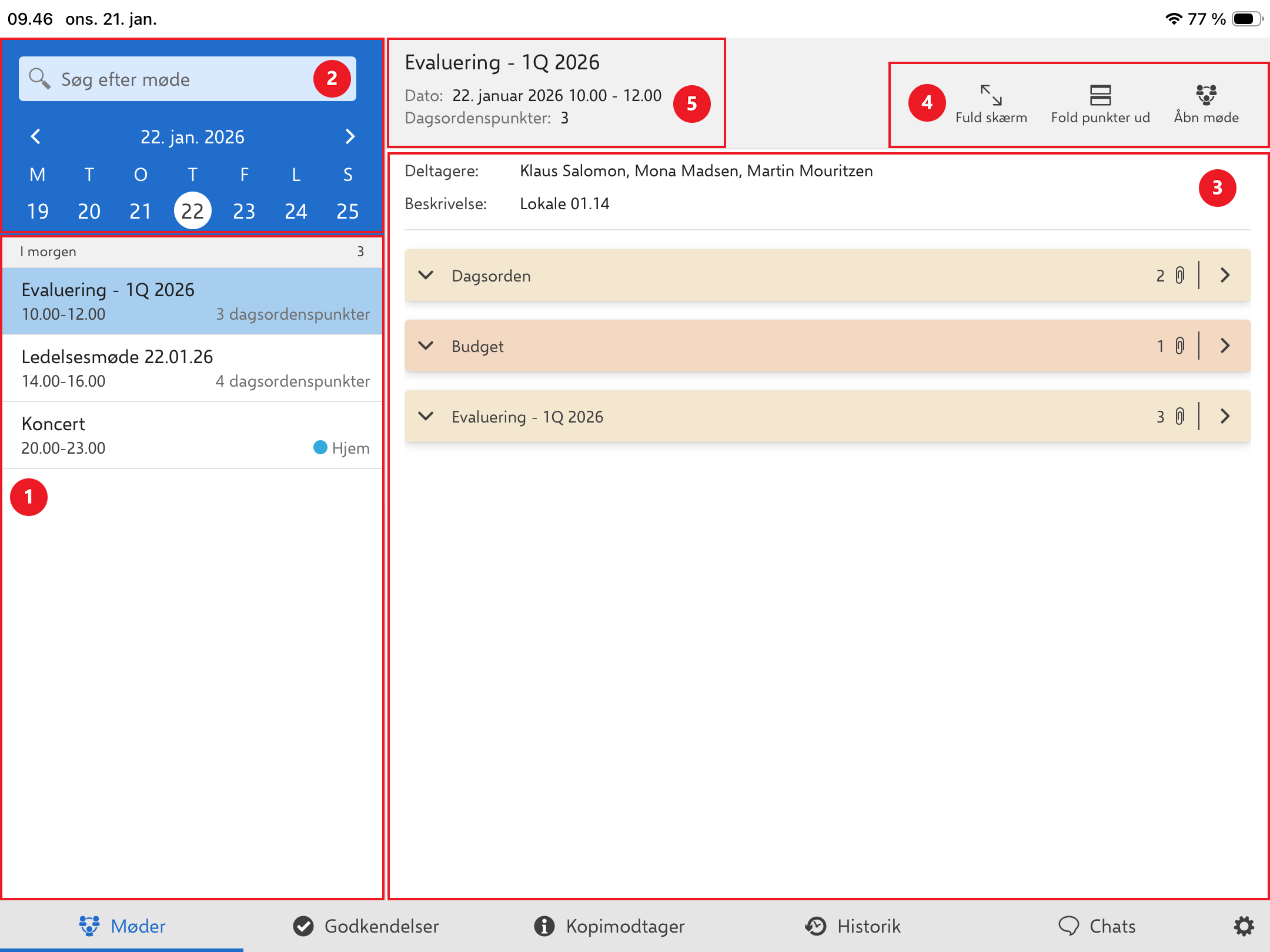Viewport: 1270px width, 952px height.
Task: Switch to the Chats tab
Action: (1097, 926)
